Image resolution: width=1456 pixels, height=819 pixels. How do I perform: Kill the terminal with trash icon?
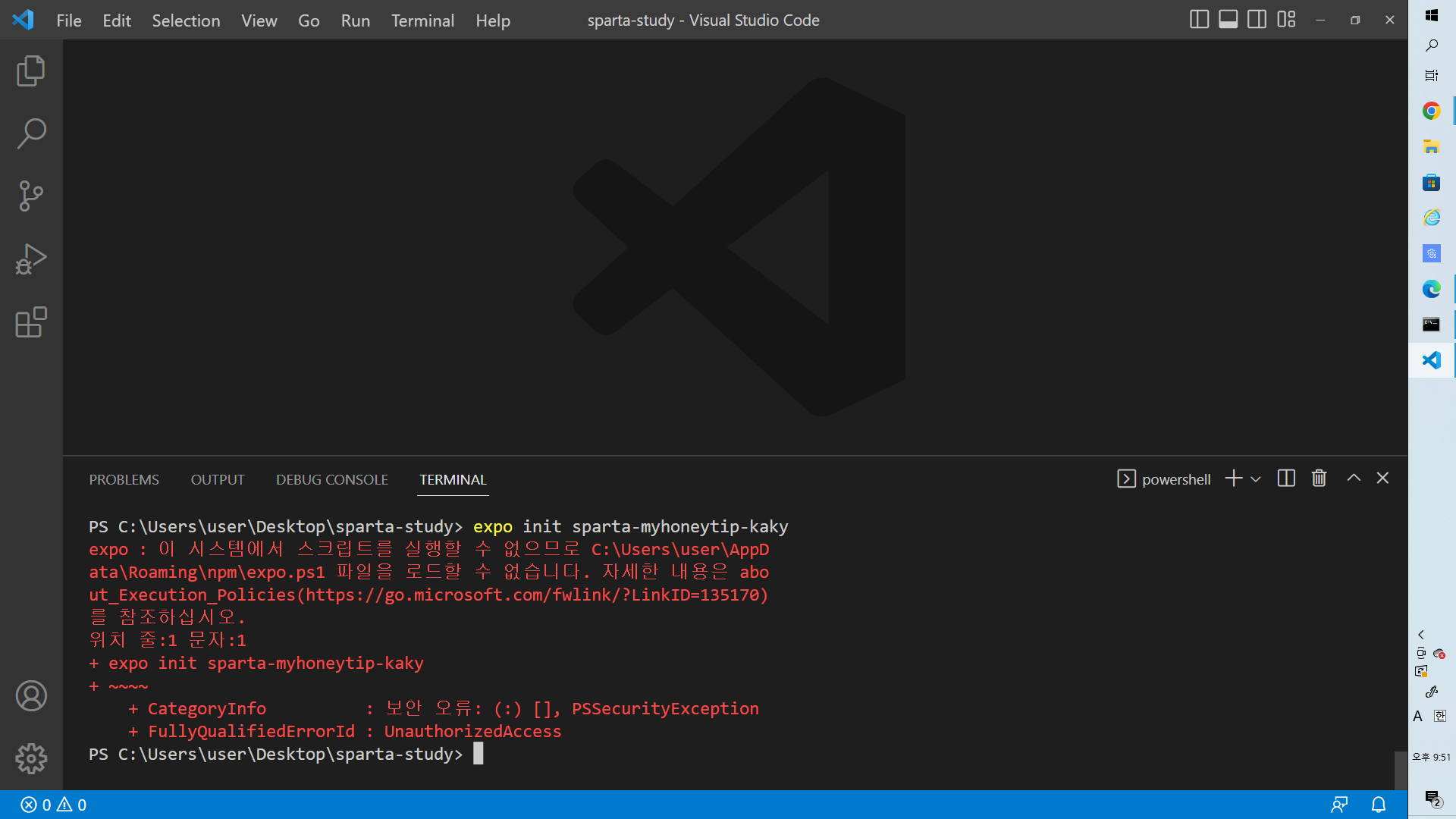click(1319, 479)
